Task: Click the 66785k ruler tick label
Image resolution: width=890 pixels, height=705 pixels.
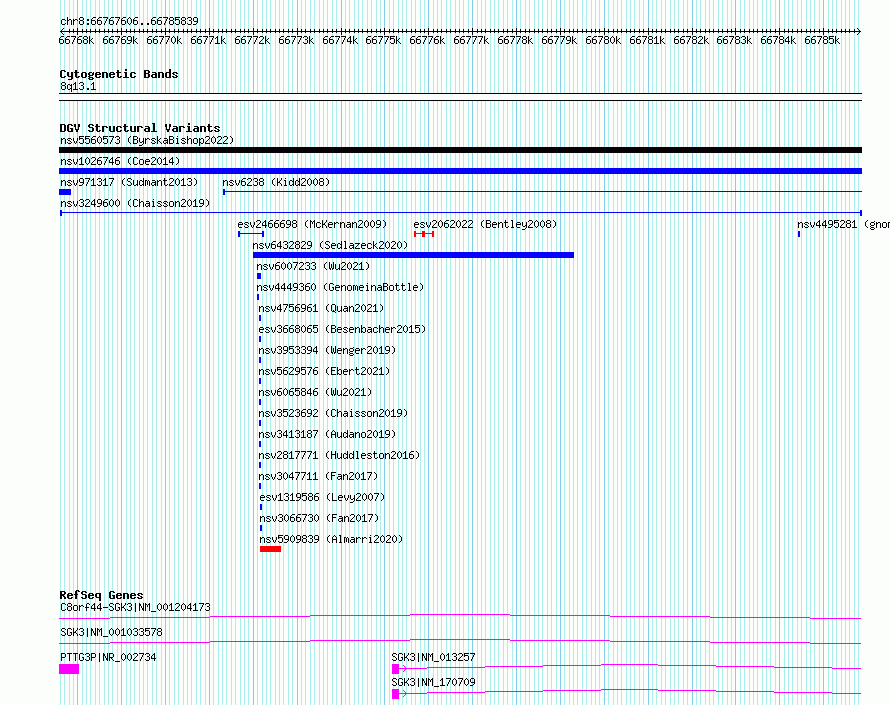Action: click(822, 40)
